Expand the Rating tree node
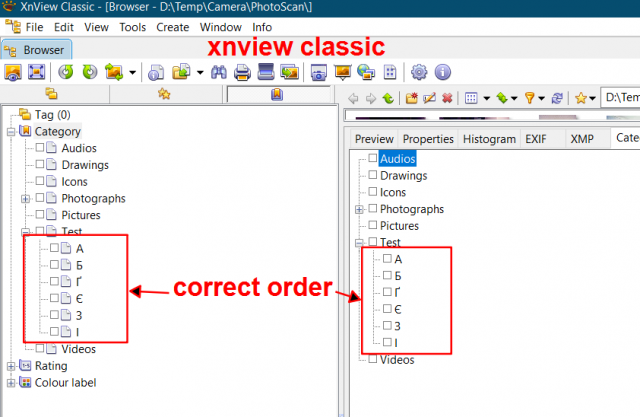Screen dimensions: 640x417 click(11, 366)
